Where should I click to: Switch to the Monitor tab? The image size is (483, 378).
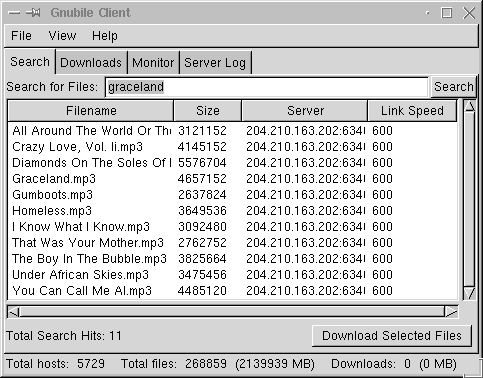pyautogui.click(x=153, y=63)
